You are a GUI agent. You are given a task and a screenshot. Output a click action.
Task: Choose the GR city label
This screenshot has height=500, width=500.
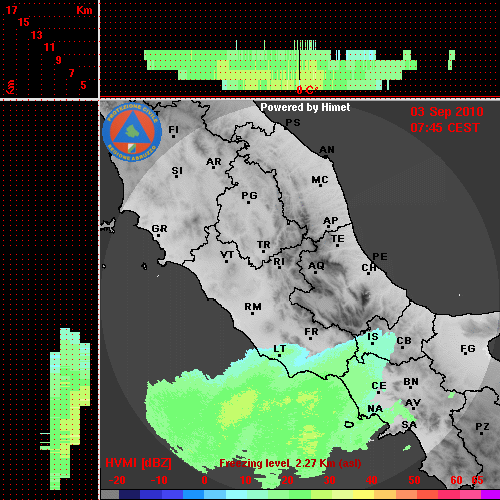point(159,229)
